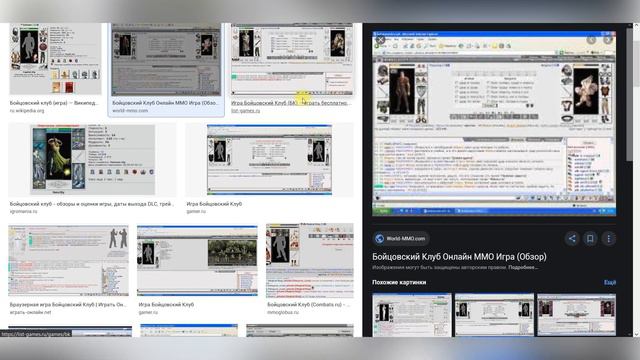640x360 pixels.
Task: Open the list-games.ru result thumbnail
Action: pos(292,60)
